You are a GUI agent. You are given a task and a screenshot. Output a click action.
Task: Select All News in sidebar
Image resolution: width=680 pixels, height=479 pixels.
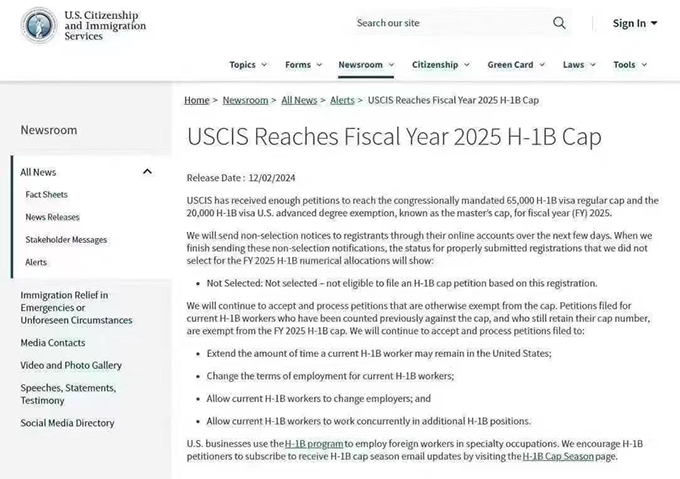pos(38,172)
